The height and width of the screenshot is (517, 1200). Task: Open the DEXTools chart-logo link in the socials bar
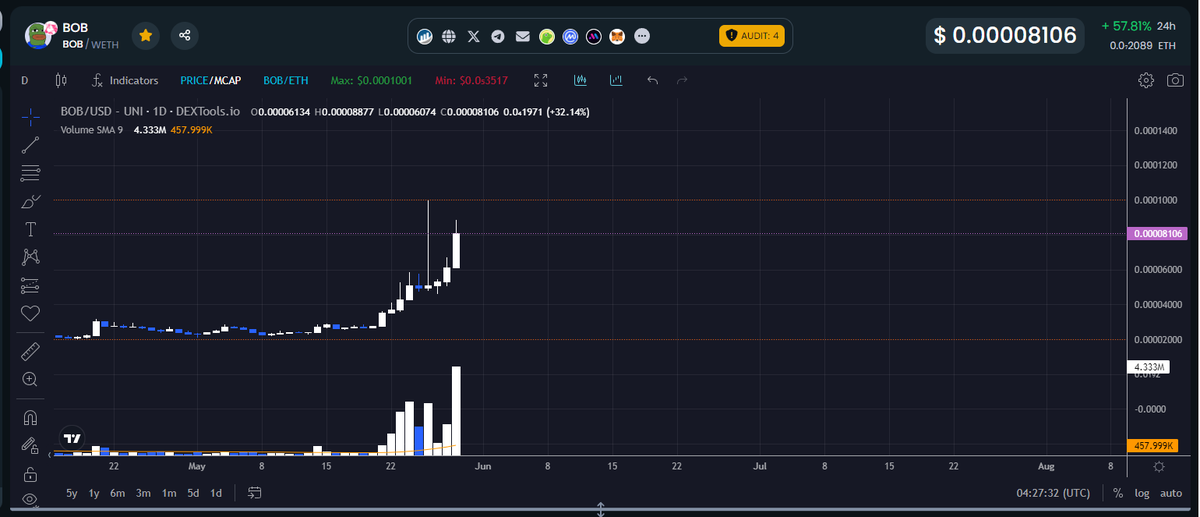click(425, 37)
